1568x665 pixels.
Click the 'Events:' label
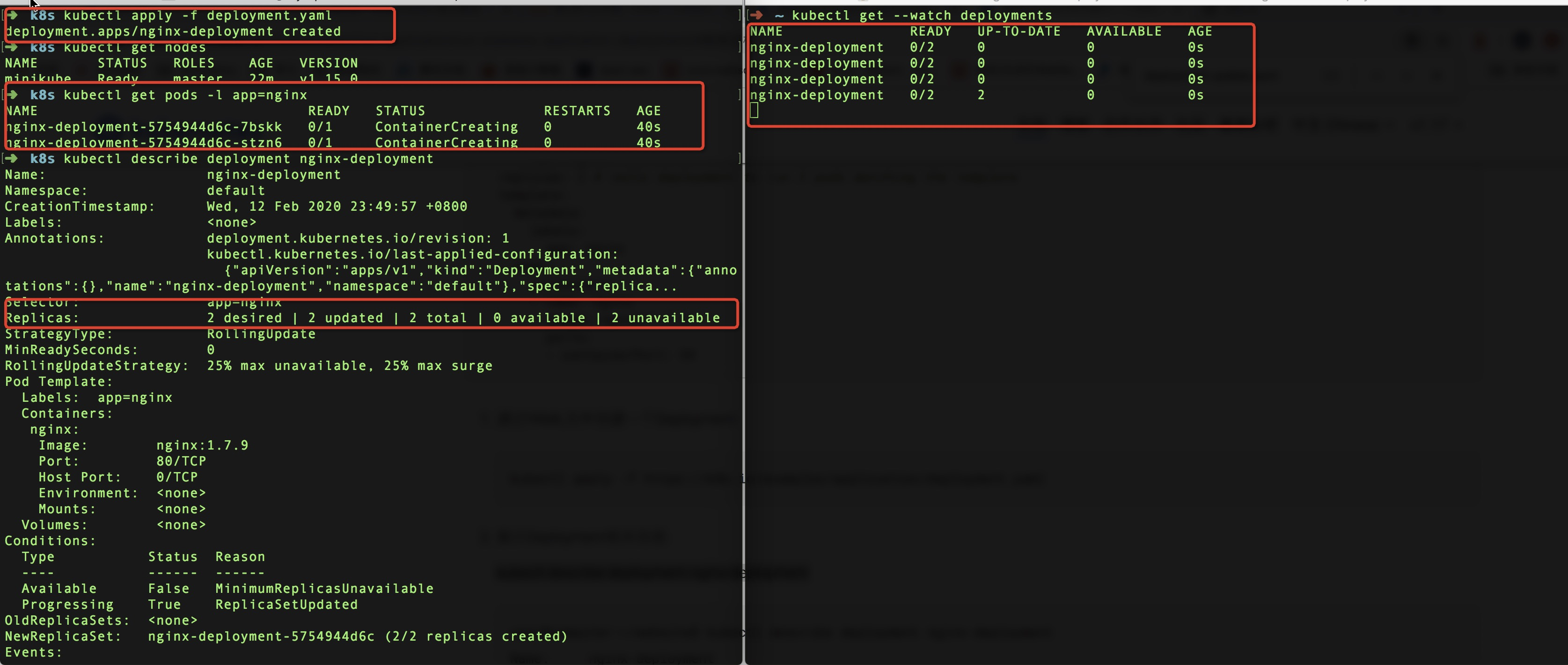pos(34,652)
